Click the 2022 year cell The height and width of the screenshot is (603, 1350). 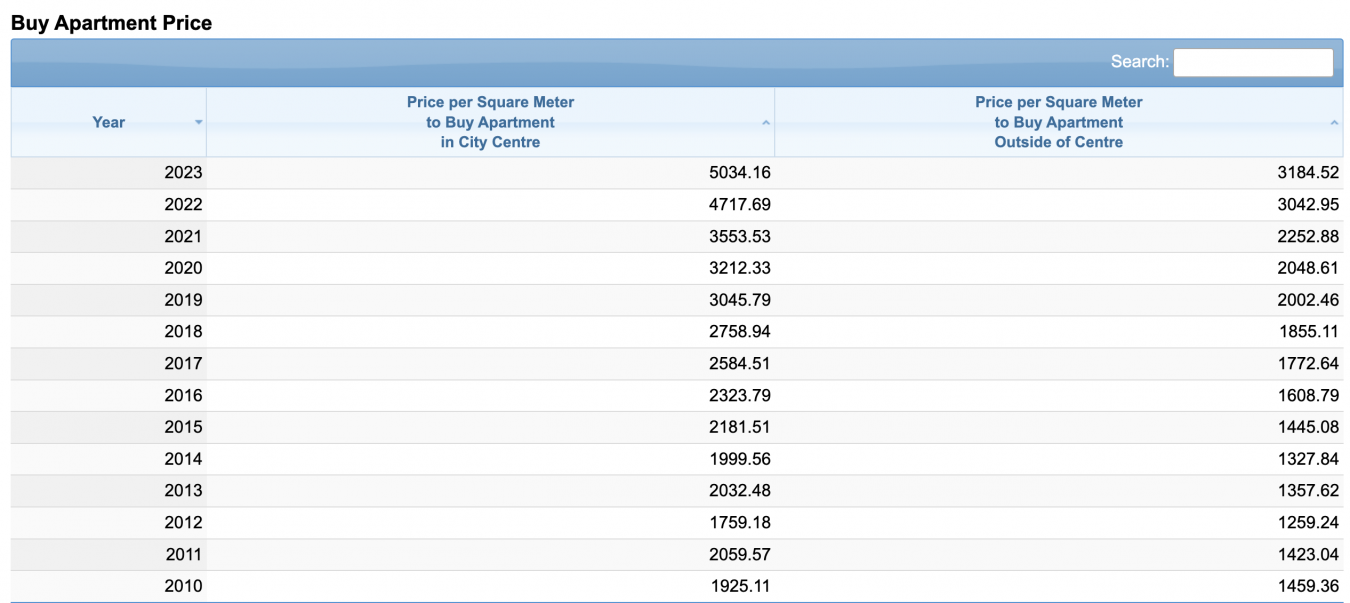183,205
